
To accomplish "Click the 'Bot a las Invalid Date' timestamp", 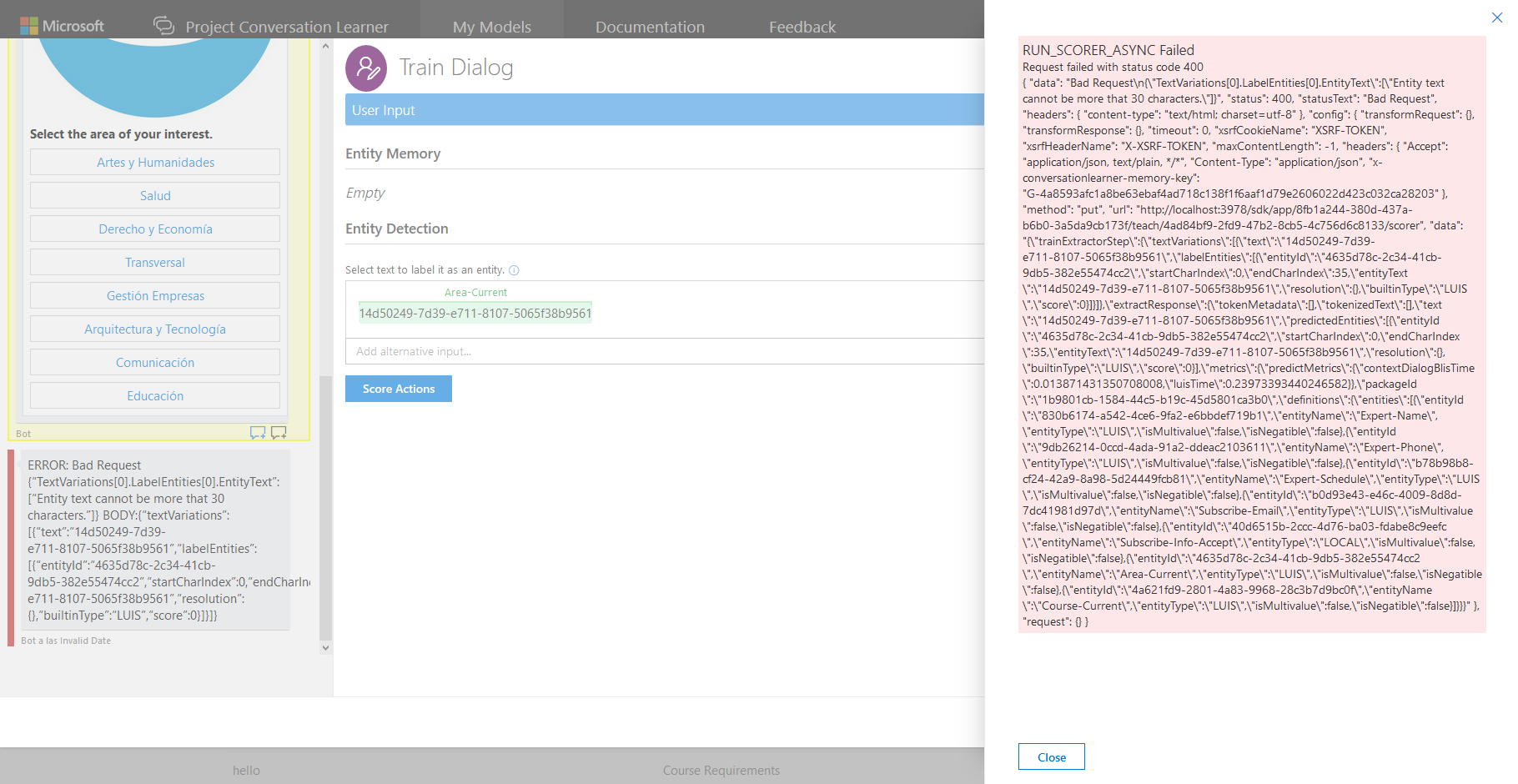I will 66,641.
